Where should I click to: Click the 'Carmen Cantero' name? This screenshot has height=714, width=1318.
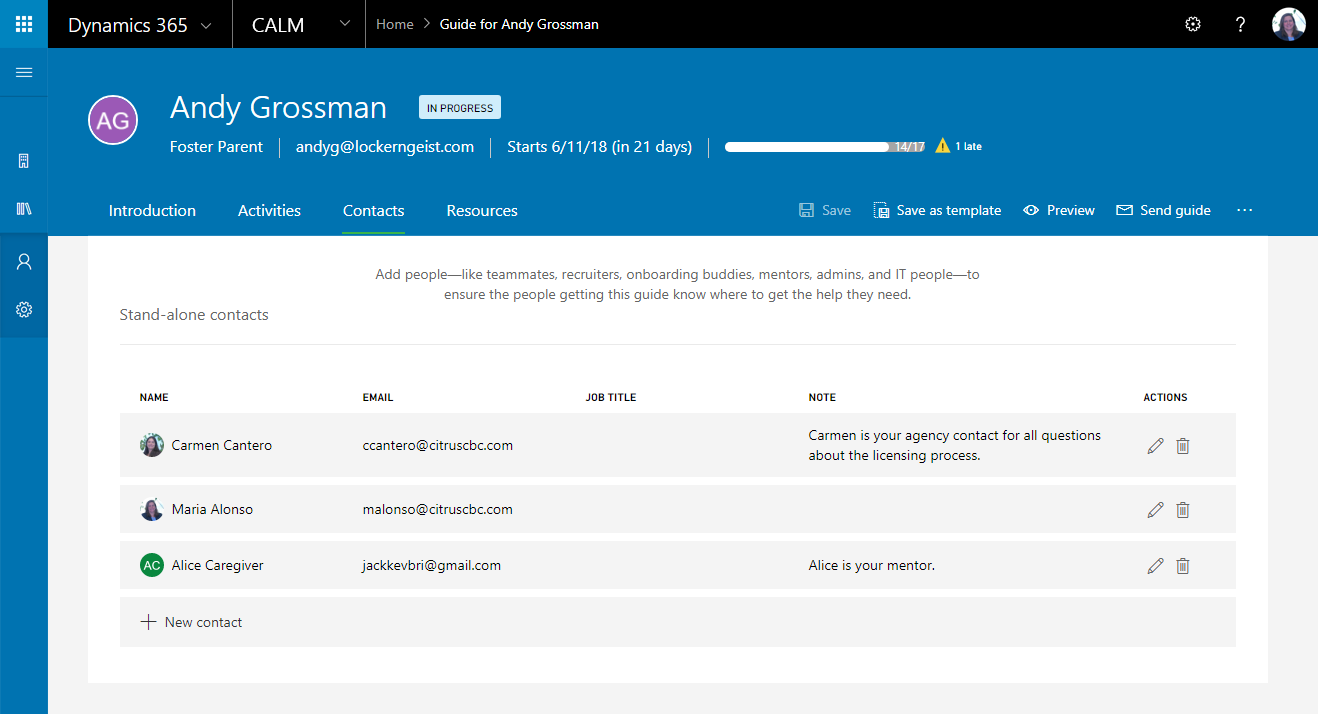pyautogui.click(x=222, y=445)
